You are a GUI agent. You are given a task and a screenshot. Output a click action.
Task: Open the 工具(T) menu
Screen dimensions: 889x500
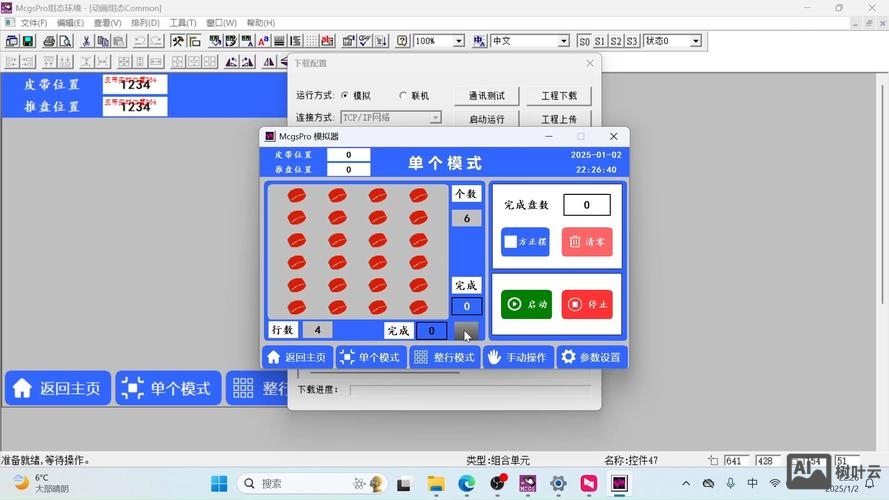tap(183, 23)
